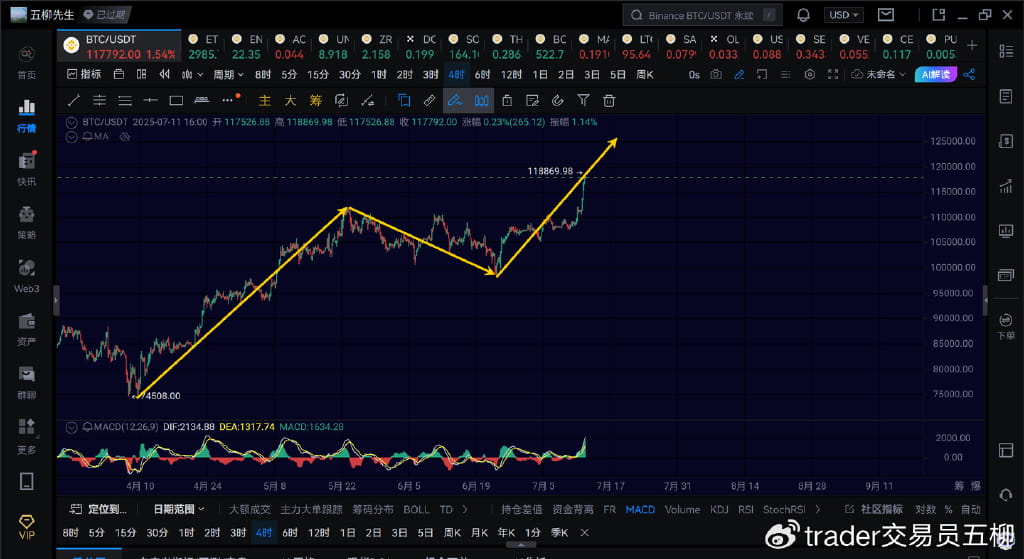Open 社区指标 community indicators
1024x559 pixels.
coord(874,509)
